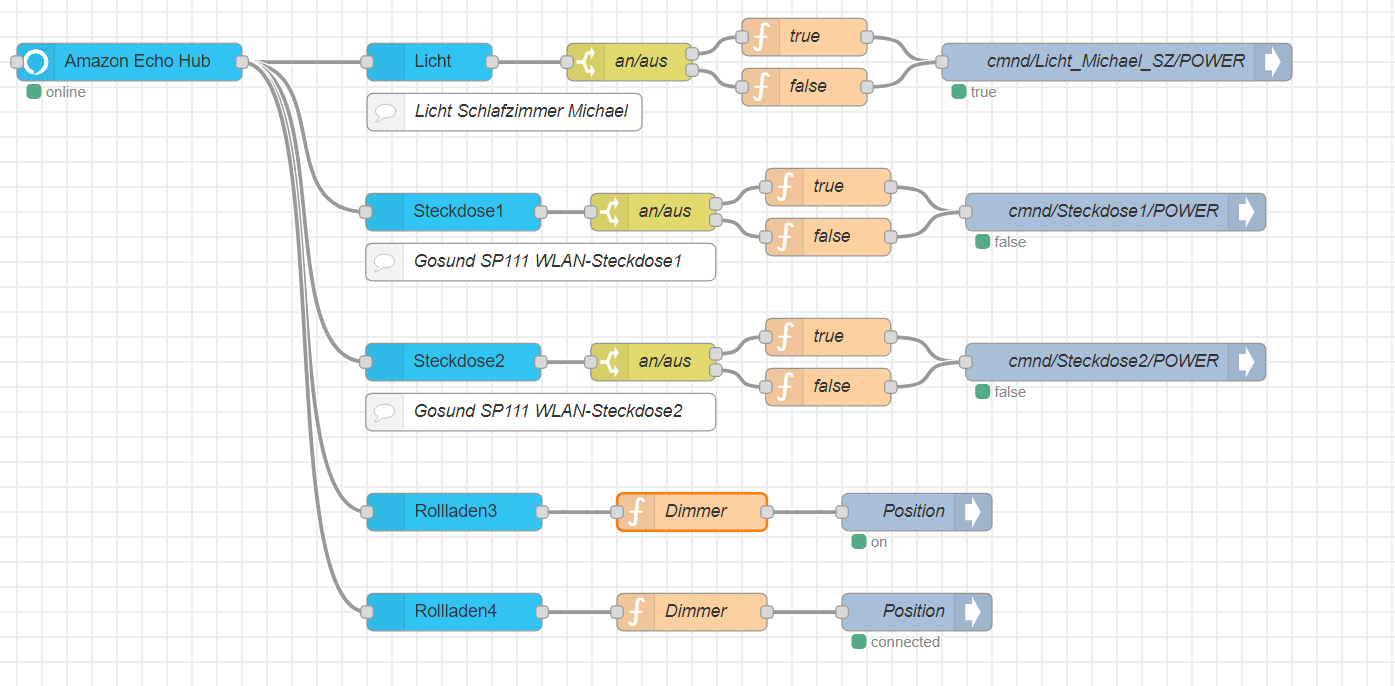This screenshot has height=686, width=1395.
Task: Click true status under cmnd/Licht_Michael_SZ/POWER
Action: (974, 92)
